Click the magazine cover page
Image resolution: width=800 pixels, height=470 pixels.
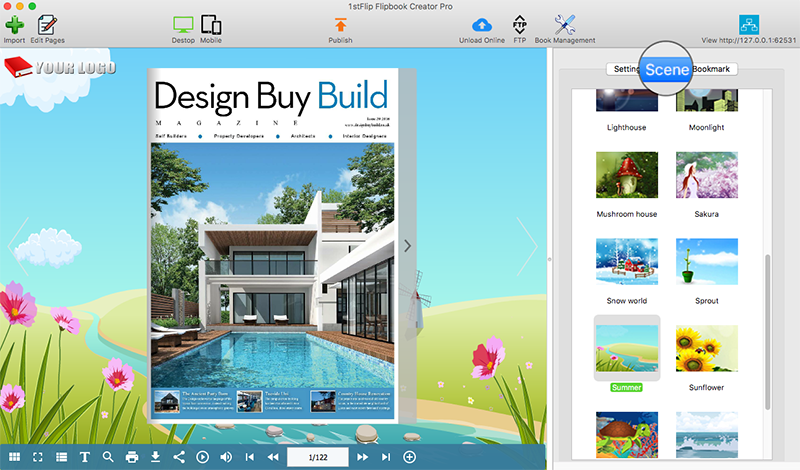coord(272,245)
